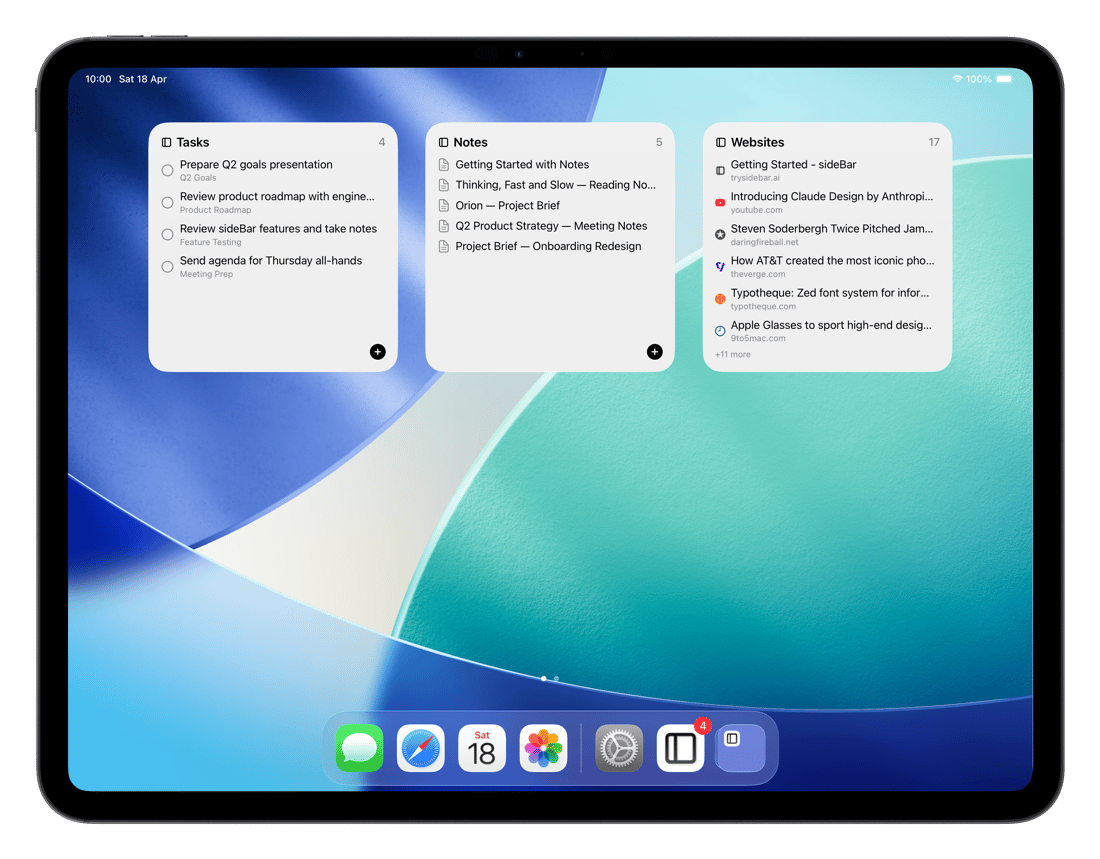Click the sideBar icon beside Tasks title
The image size is (1100, 859).
click(166, 142)
